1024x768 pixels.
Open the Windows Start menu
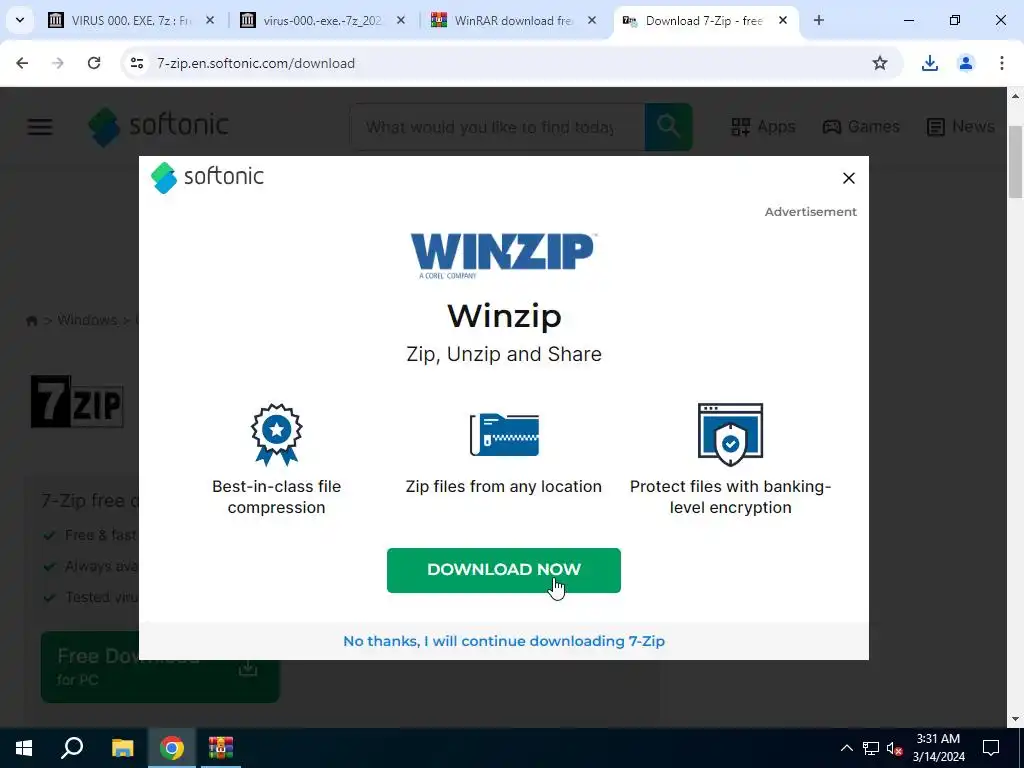click(x=24, y=748)
